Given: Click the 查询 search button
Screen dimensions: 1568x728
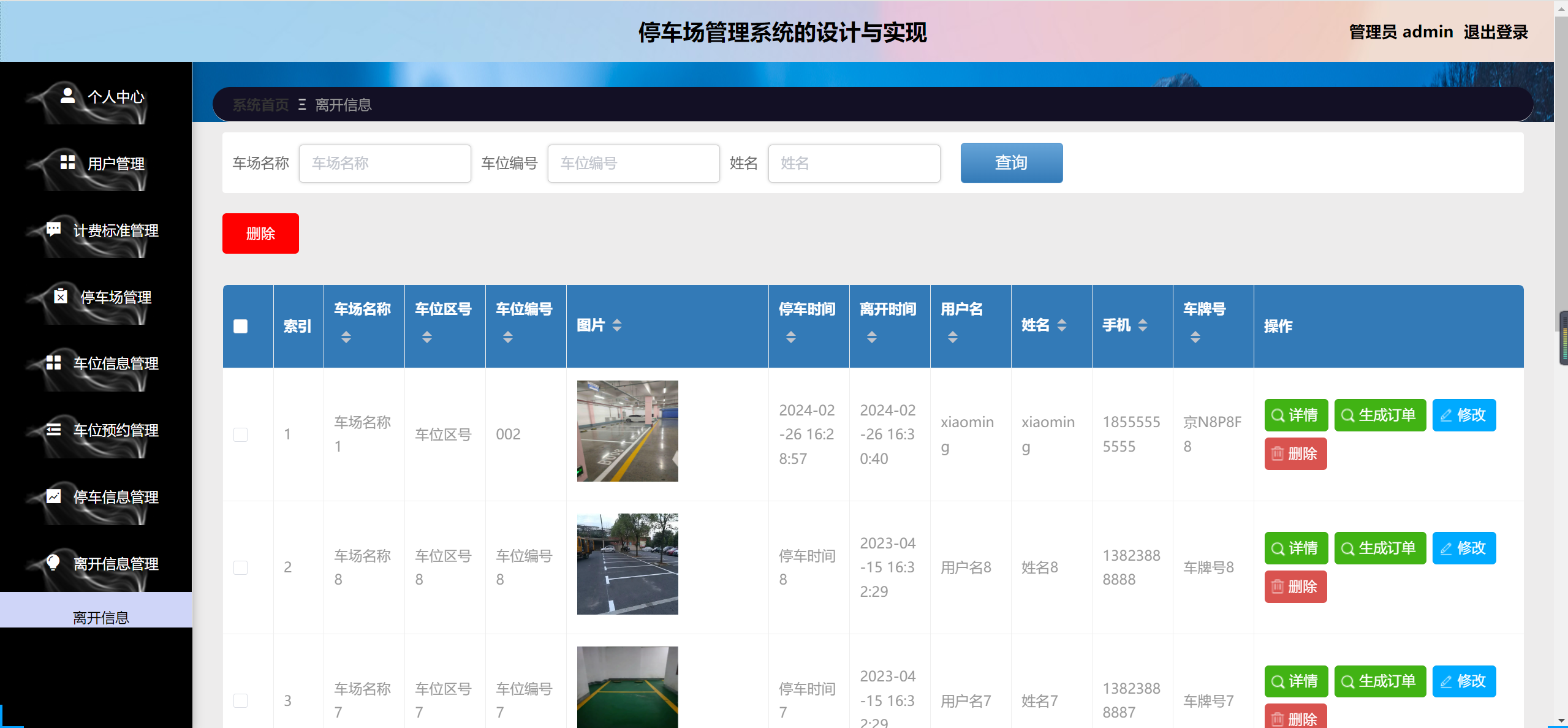Looking at the screenshot, I should (1012, 163).
